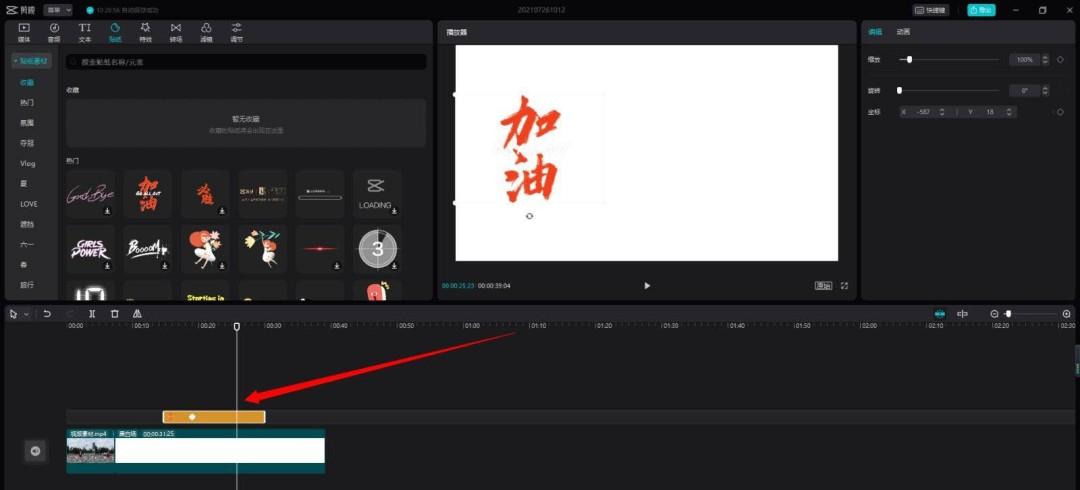
Task: Collapse the 贴纸素材 sticker category list
Action: tap(31, 62)
